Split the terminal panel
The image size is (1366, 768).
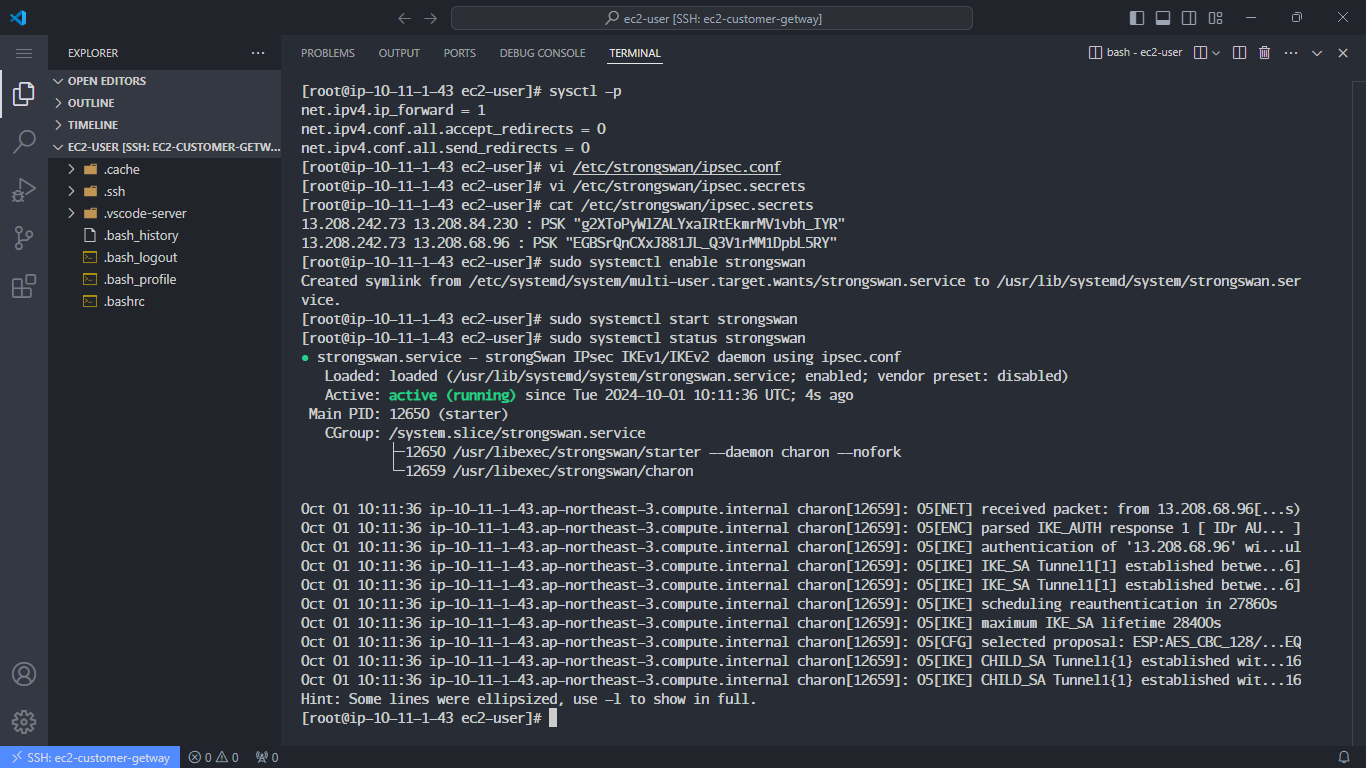point(1238,52)
